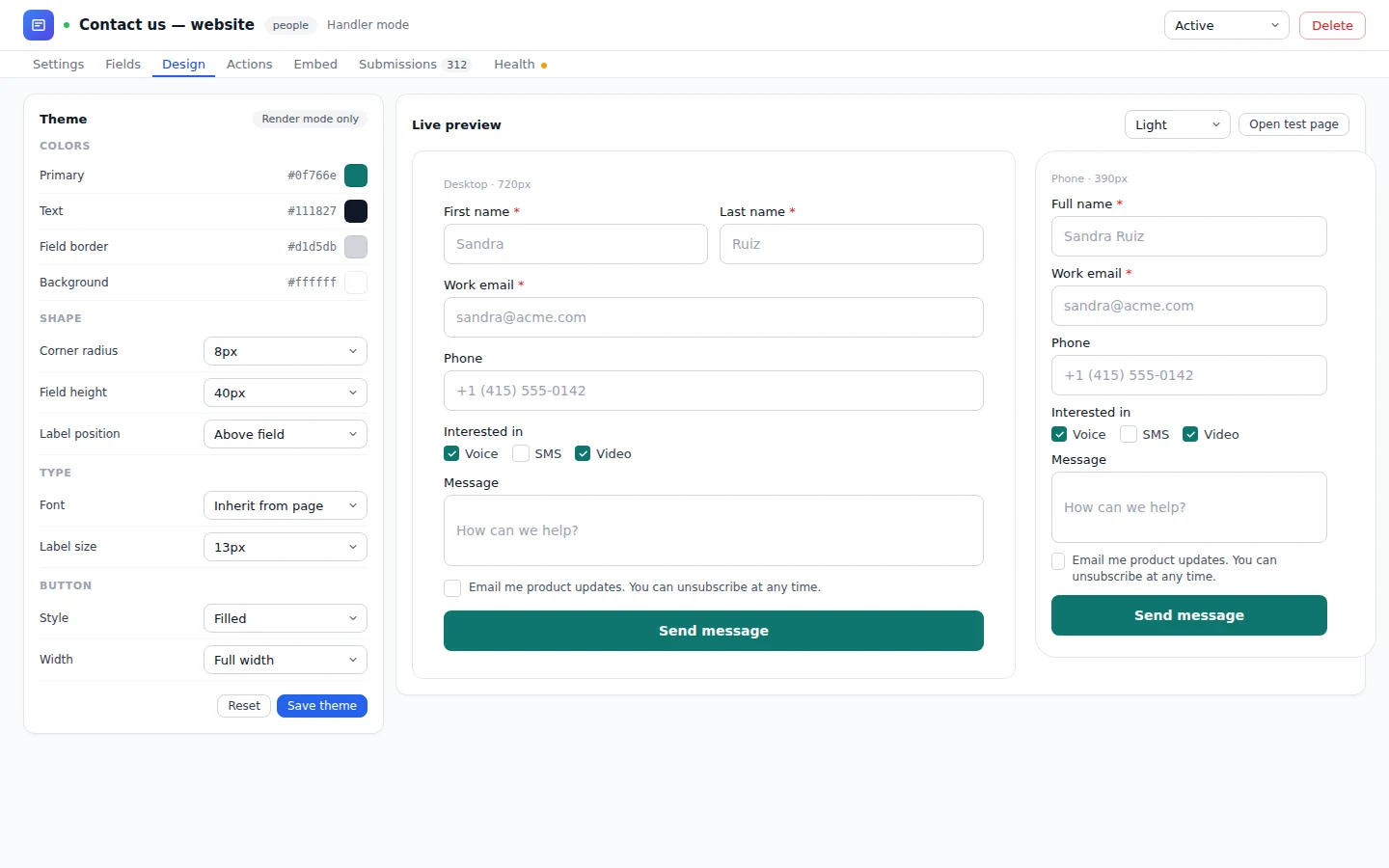Uncheck Voice in the phone preview
The width and height of the screenshot is (1389, 868).
1059,434
